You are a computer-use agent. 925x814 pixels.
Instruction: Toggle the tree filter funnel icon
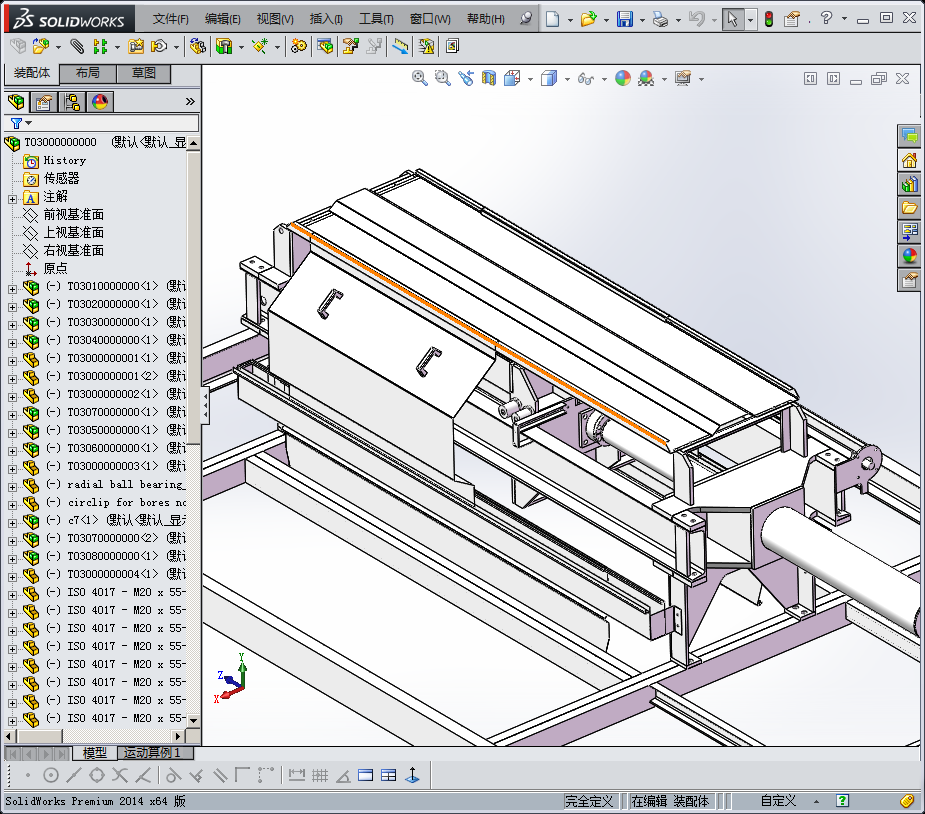pos(16,123)
